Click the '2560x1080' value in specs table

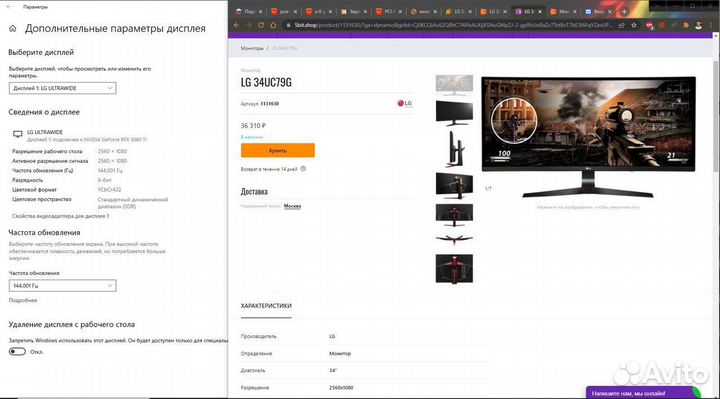[341, 388]
